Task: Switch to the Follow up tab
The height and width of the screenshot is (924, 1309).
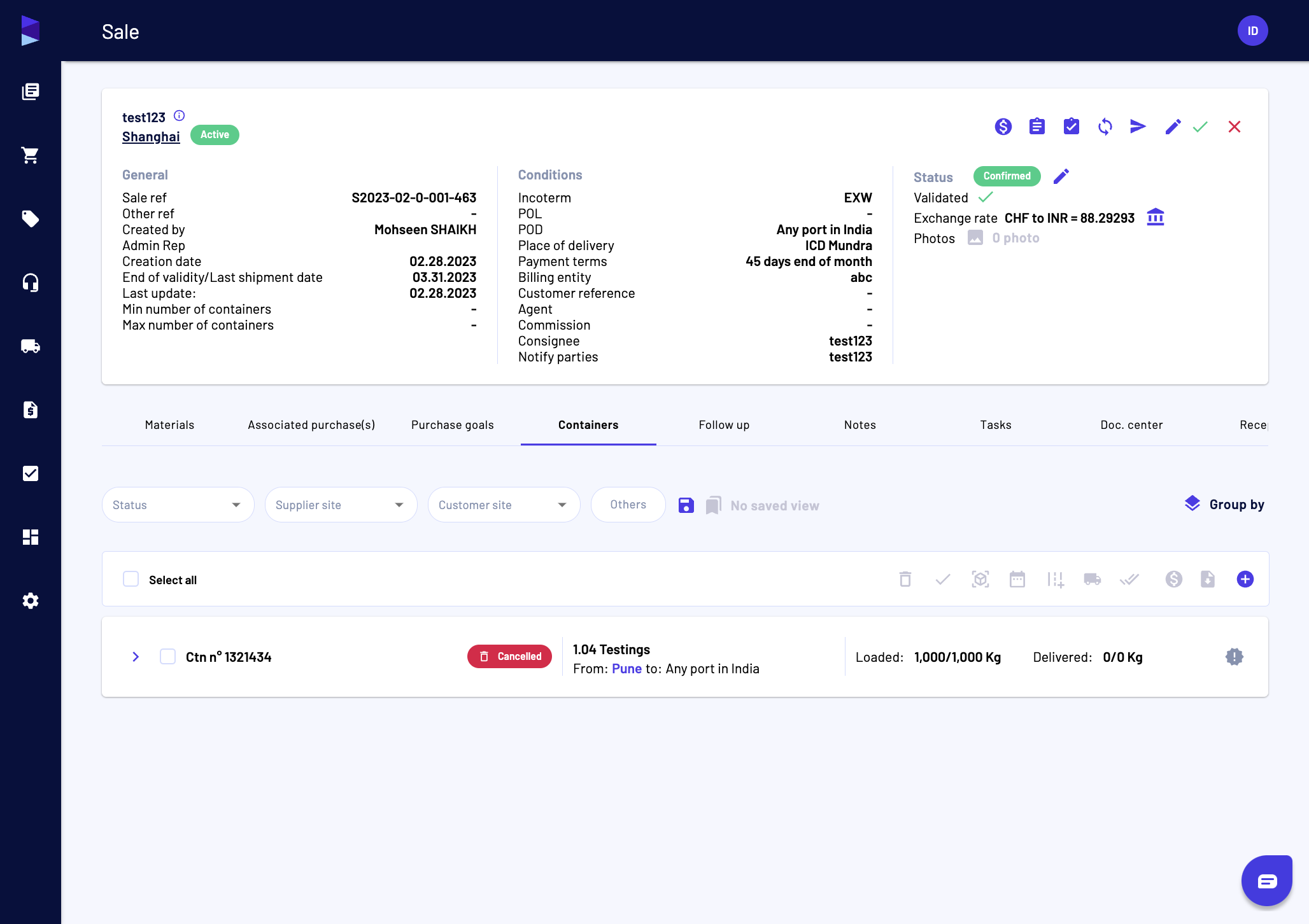Action: 724,425
